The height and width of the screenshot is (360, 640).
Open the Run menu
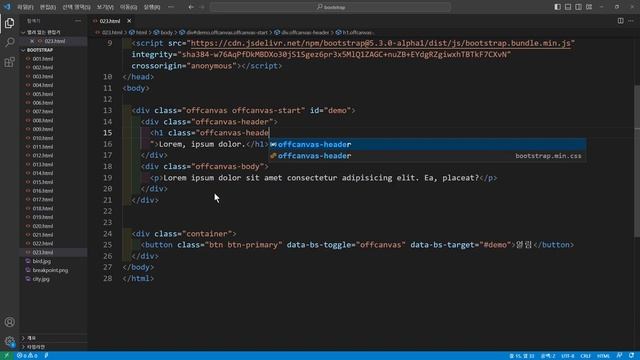coord(152,7)
